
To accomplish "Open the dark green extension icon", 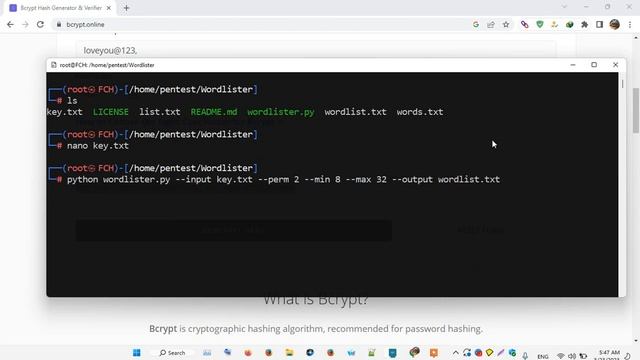I will [x=569, y=24].
